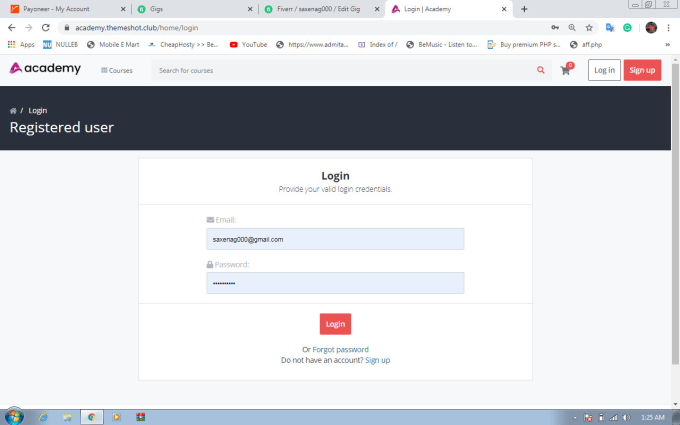Expand the bookmarks overflow chevron
Screen dimensions: 680x425
click(x=668, y=45)
